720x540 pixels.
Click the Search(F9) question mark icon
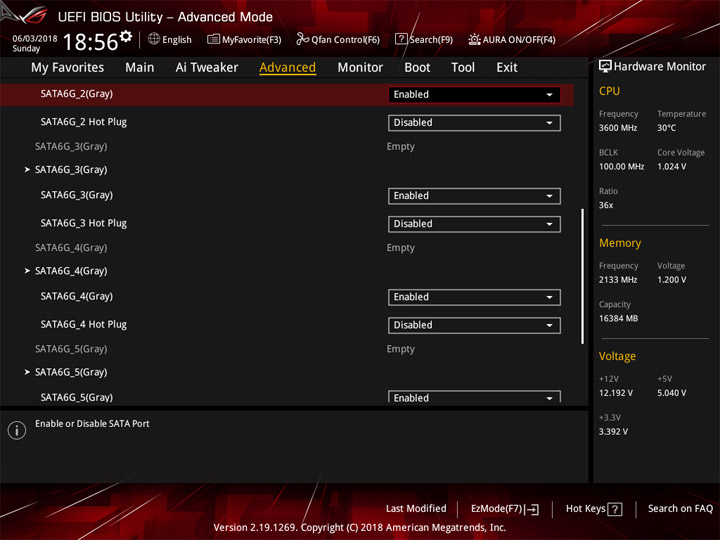click(x=401, y=39)
